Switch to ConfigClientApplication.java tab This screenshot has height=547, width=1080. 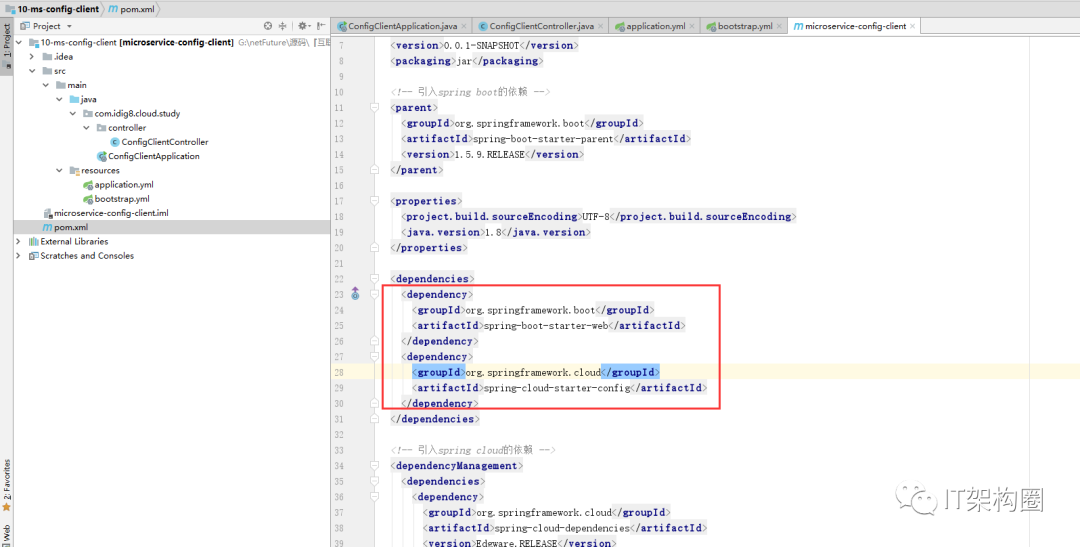point(401,26)
